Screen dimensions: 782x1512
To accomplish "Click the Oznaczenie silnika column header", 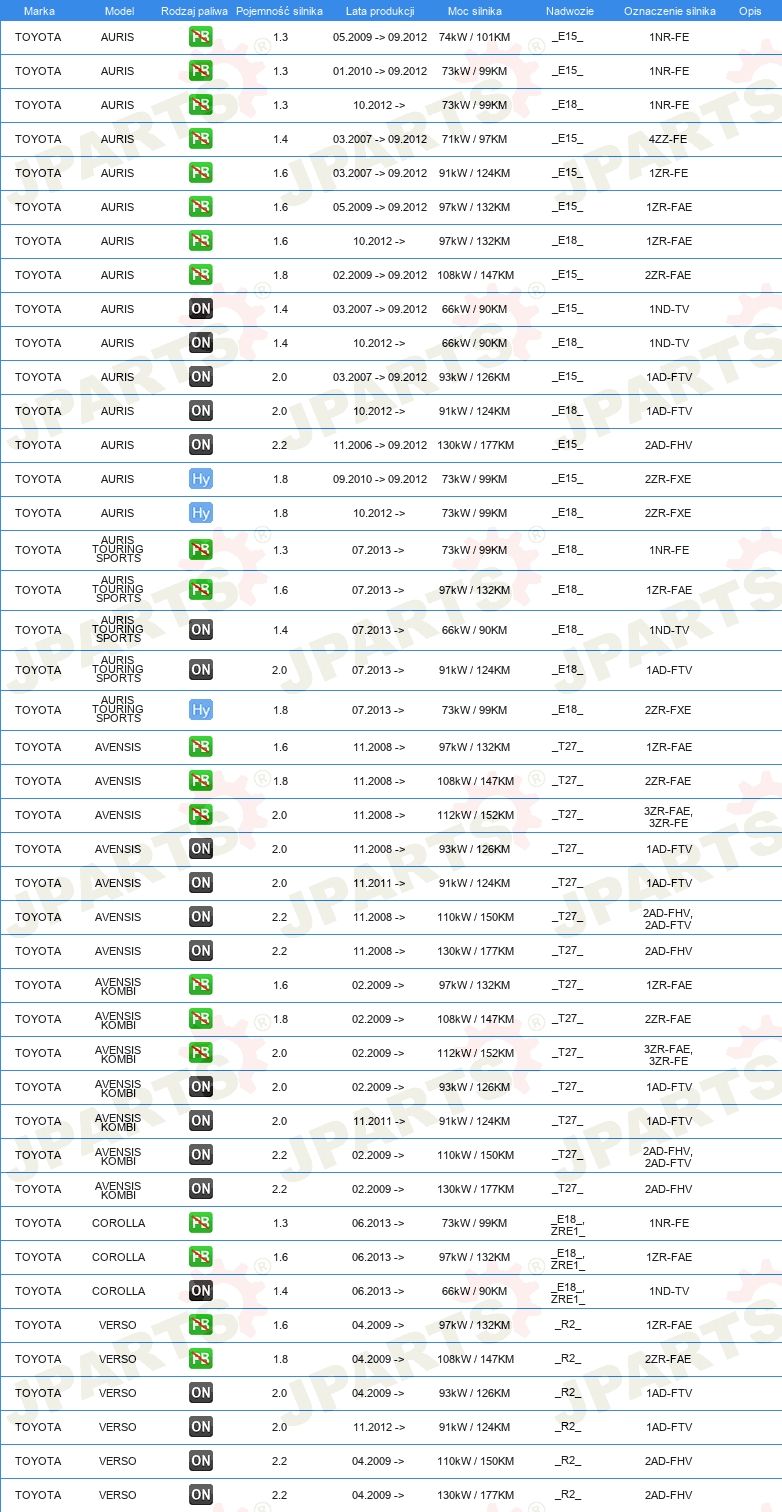I will [x=669, y=11].
